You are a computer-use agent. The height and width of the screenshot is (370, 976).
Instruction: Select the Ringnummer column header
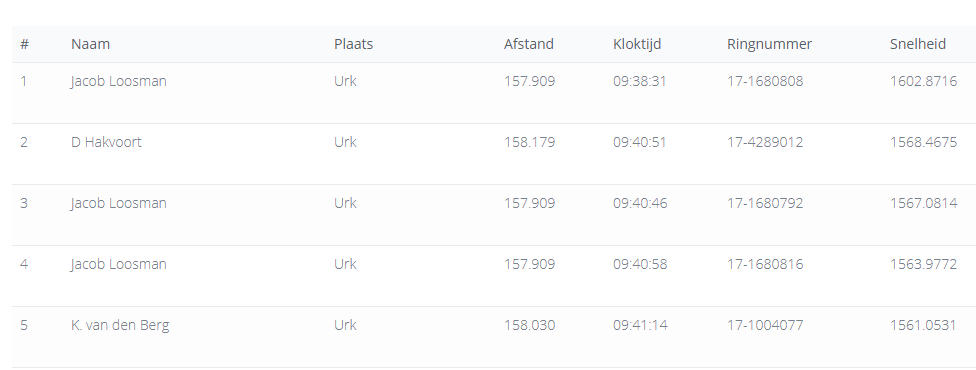[769, 44]
